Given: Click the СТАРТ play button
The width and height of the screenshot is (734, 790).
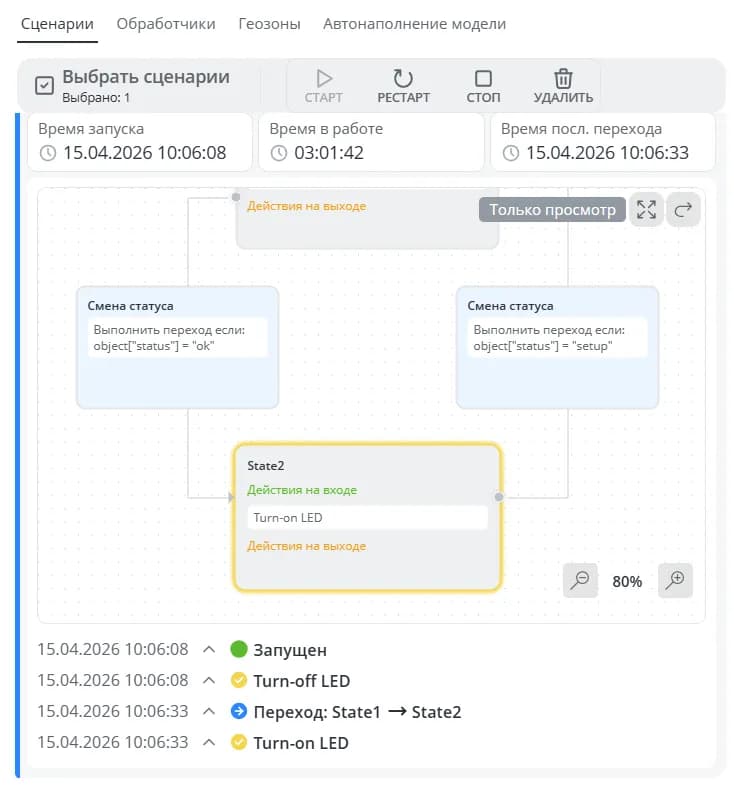Looking at the screenshot, I should tap(323, 86).
